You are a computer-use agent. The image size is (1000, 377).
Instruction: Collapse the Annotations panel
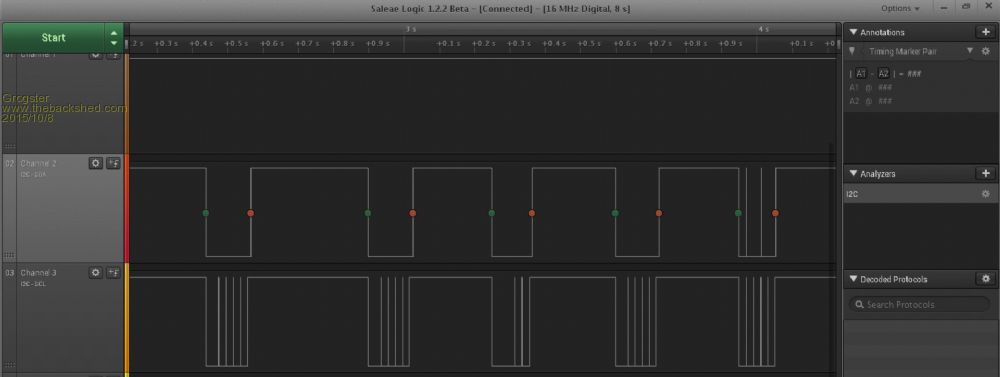tap(853, 32)
